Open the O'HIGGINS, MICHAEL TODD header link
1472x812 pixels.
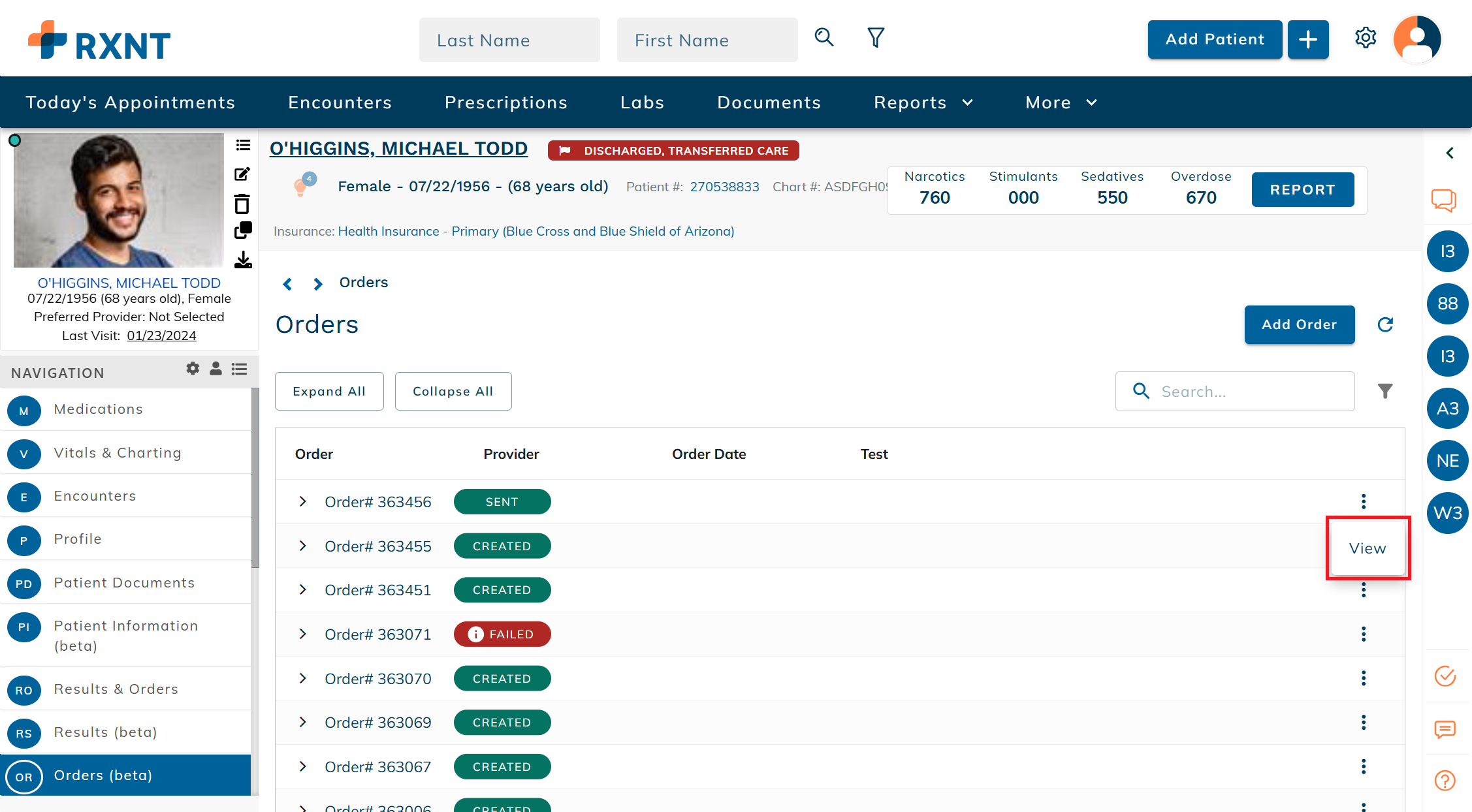pos(398,149)
